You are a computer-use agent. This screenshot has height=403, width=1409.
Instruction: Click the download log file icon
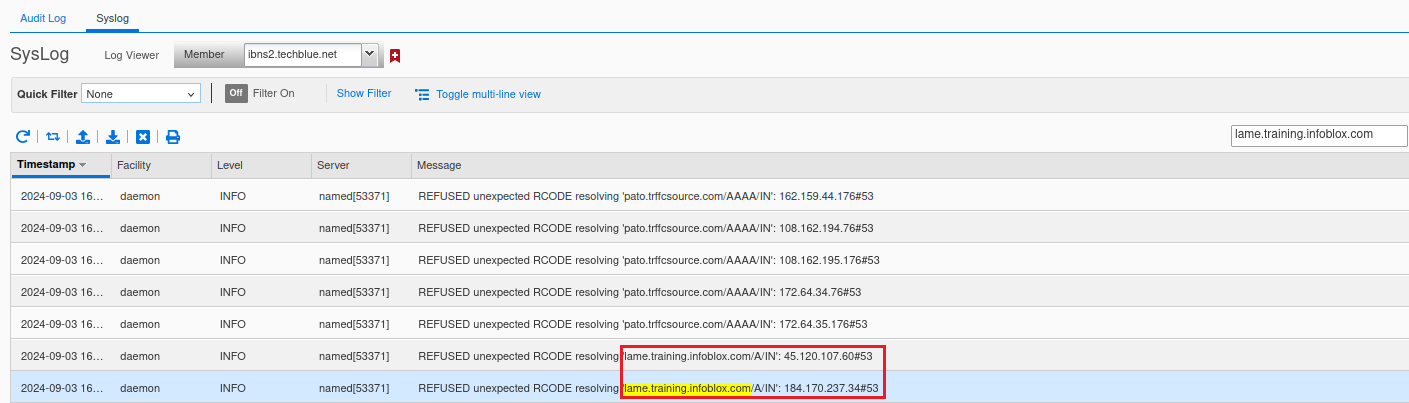pyautogui.click(x=113, y=137)
